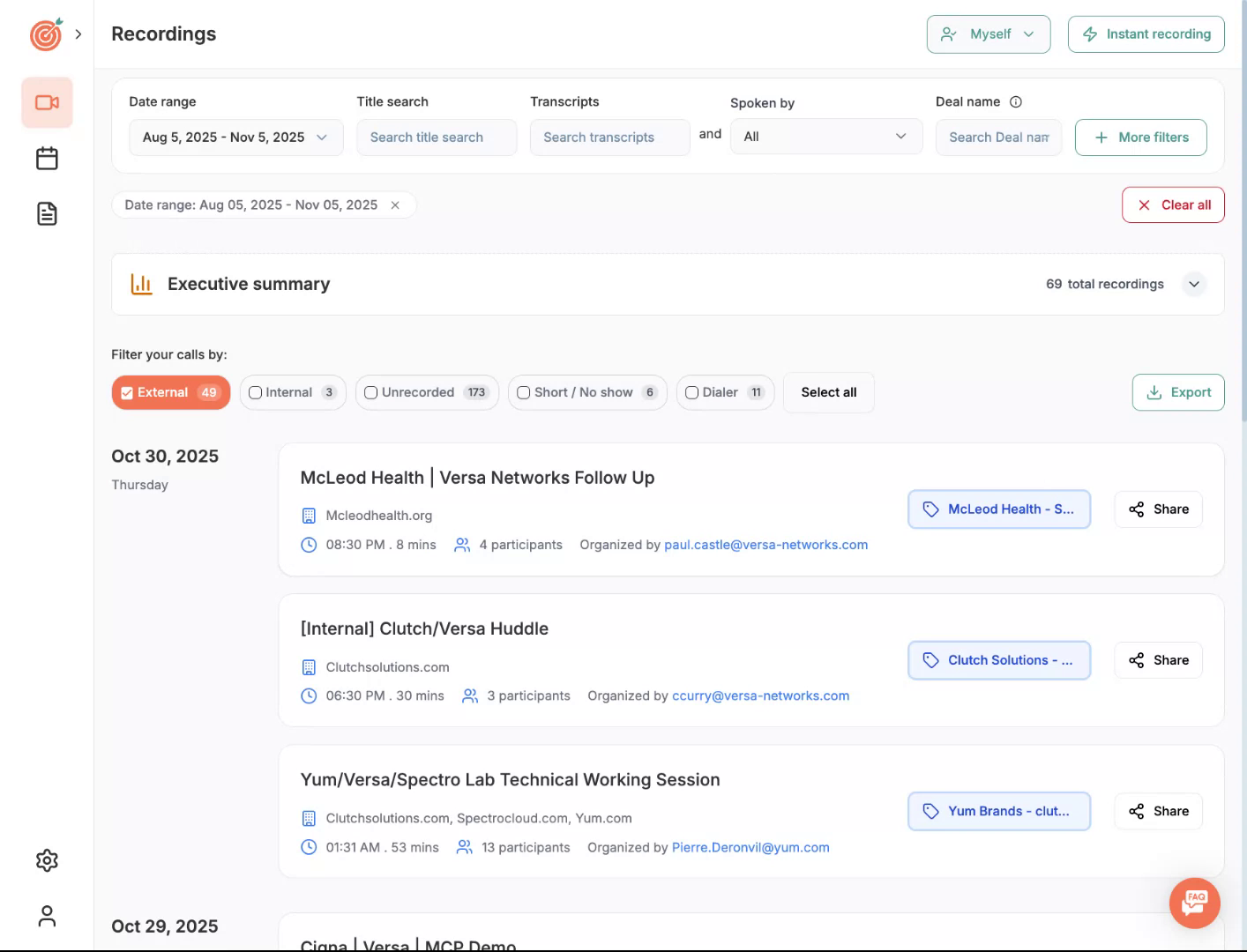Remove the Date range filter chip
1247x952 pixels.
tap(395, 205)
